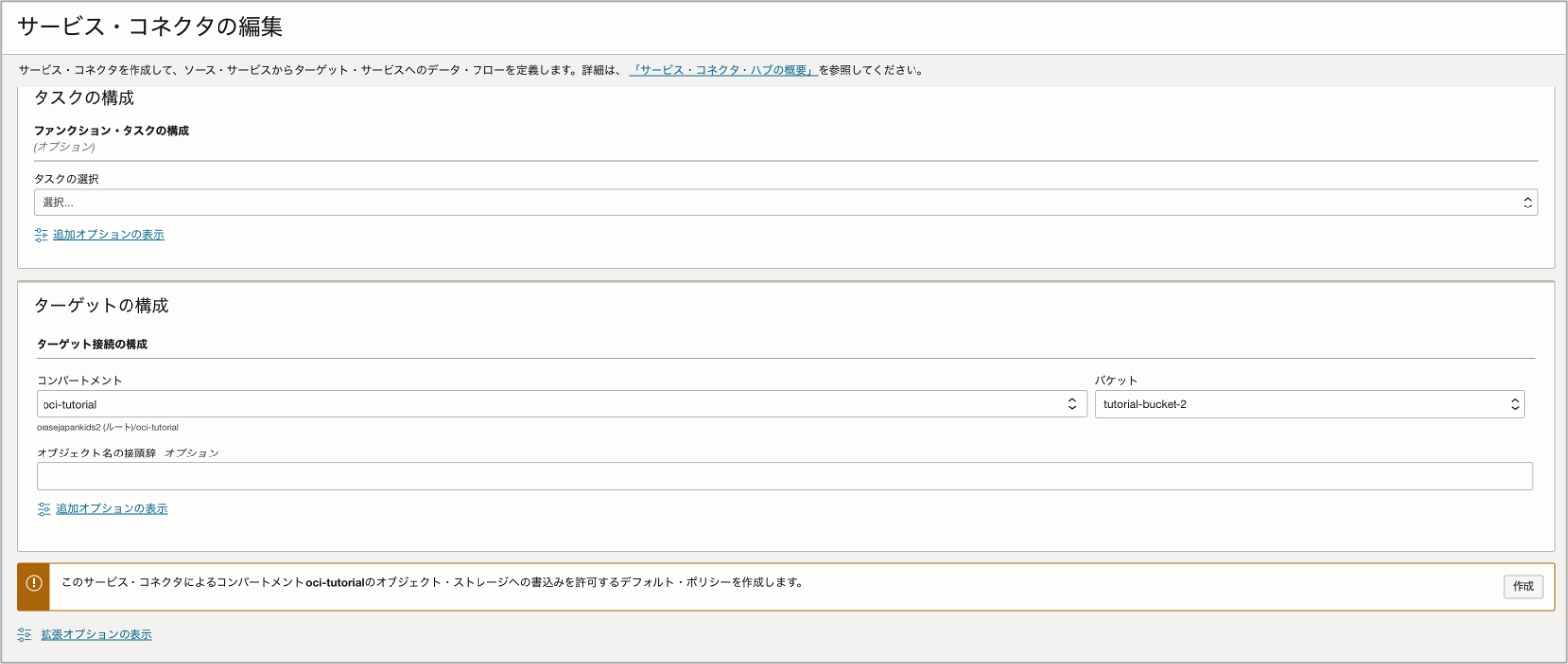
Task: Click the orange warning exclamation icon
Action: (x=33, y=583)
